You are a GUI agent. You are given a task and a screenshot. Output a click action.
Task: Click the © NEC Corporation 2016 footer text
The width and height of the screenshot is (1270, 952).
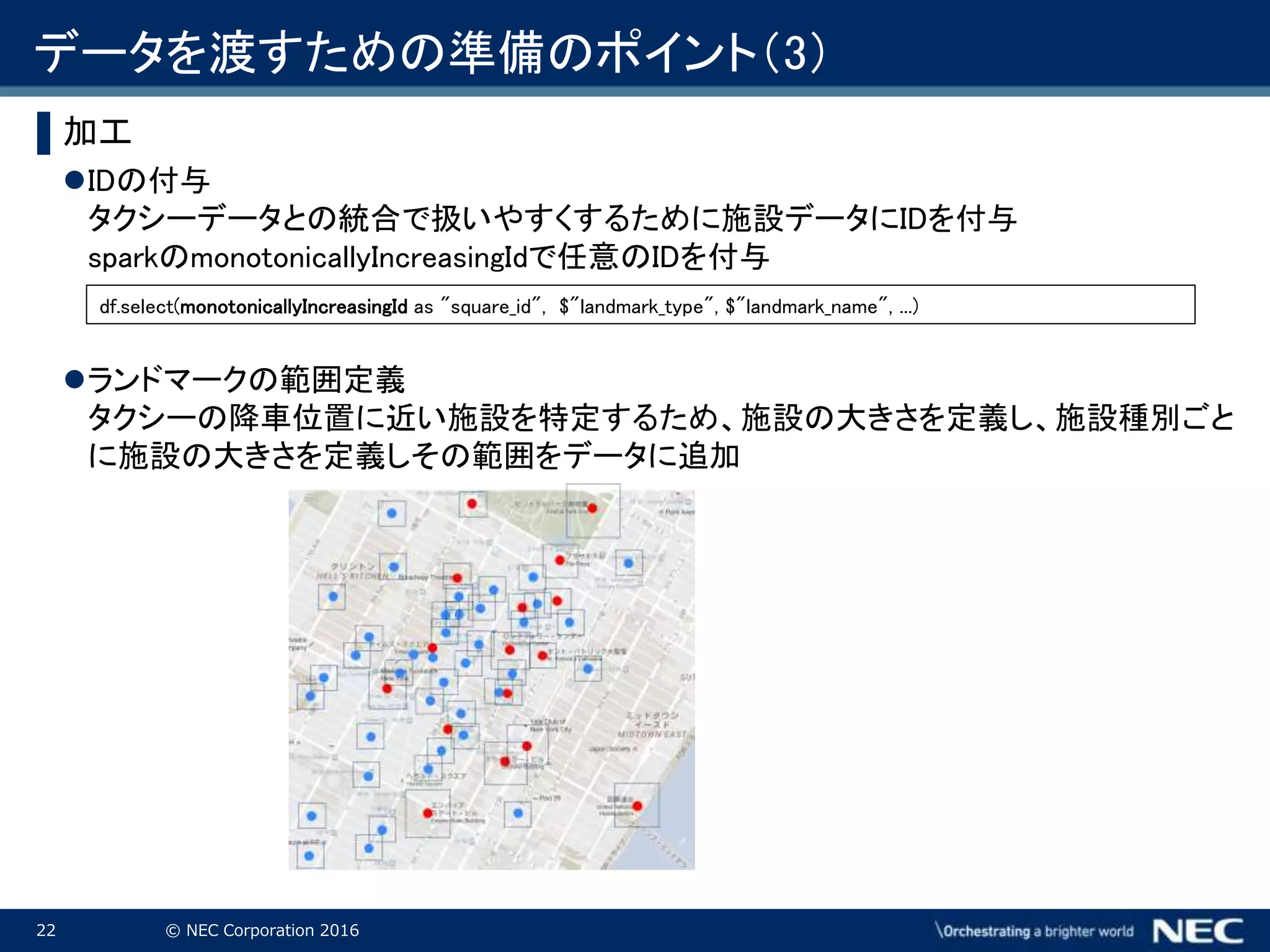coord(262,930)
